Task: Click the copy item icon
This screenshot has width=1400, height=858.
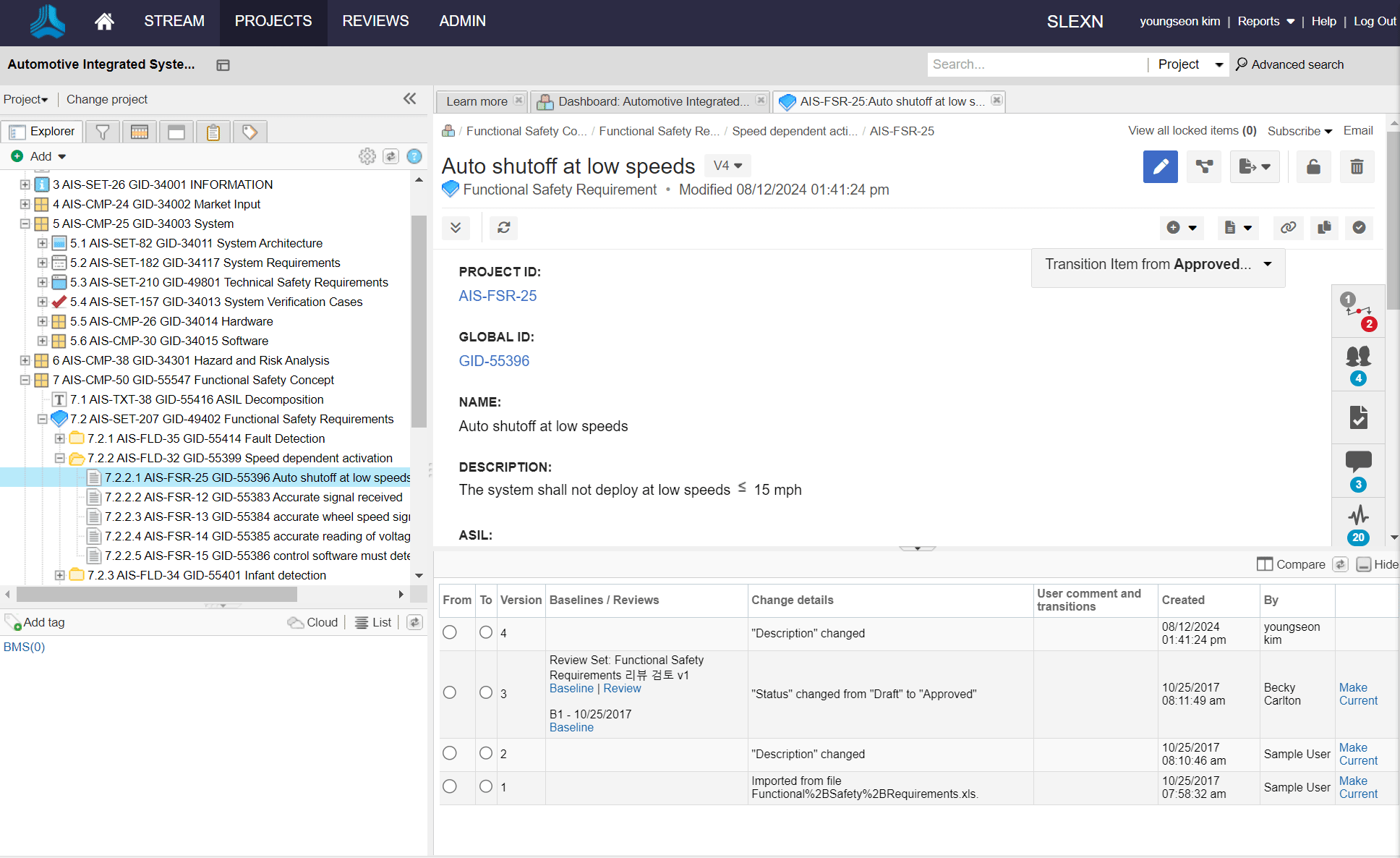Action: click(x=1324, y=228)
